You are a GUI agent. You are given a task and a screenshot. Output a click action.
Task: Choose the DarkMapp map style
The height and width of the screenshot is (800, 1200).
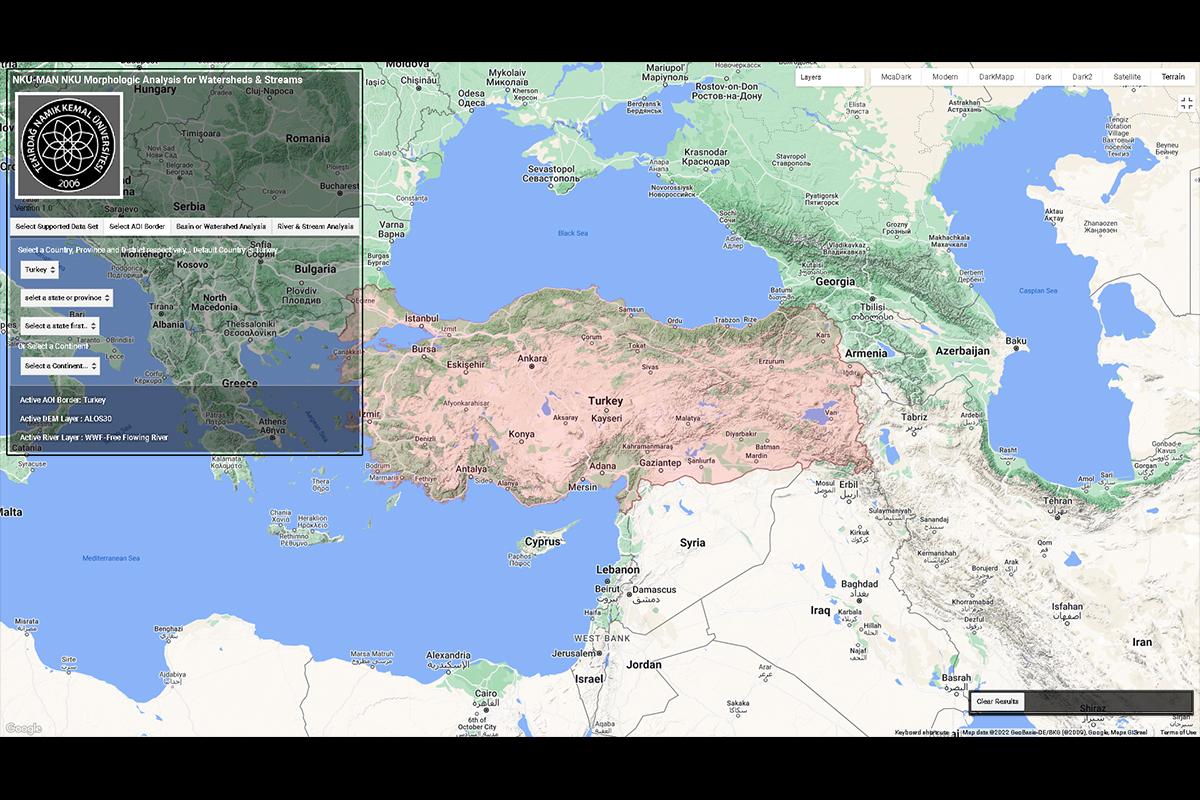pos(996,77)
